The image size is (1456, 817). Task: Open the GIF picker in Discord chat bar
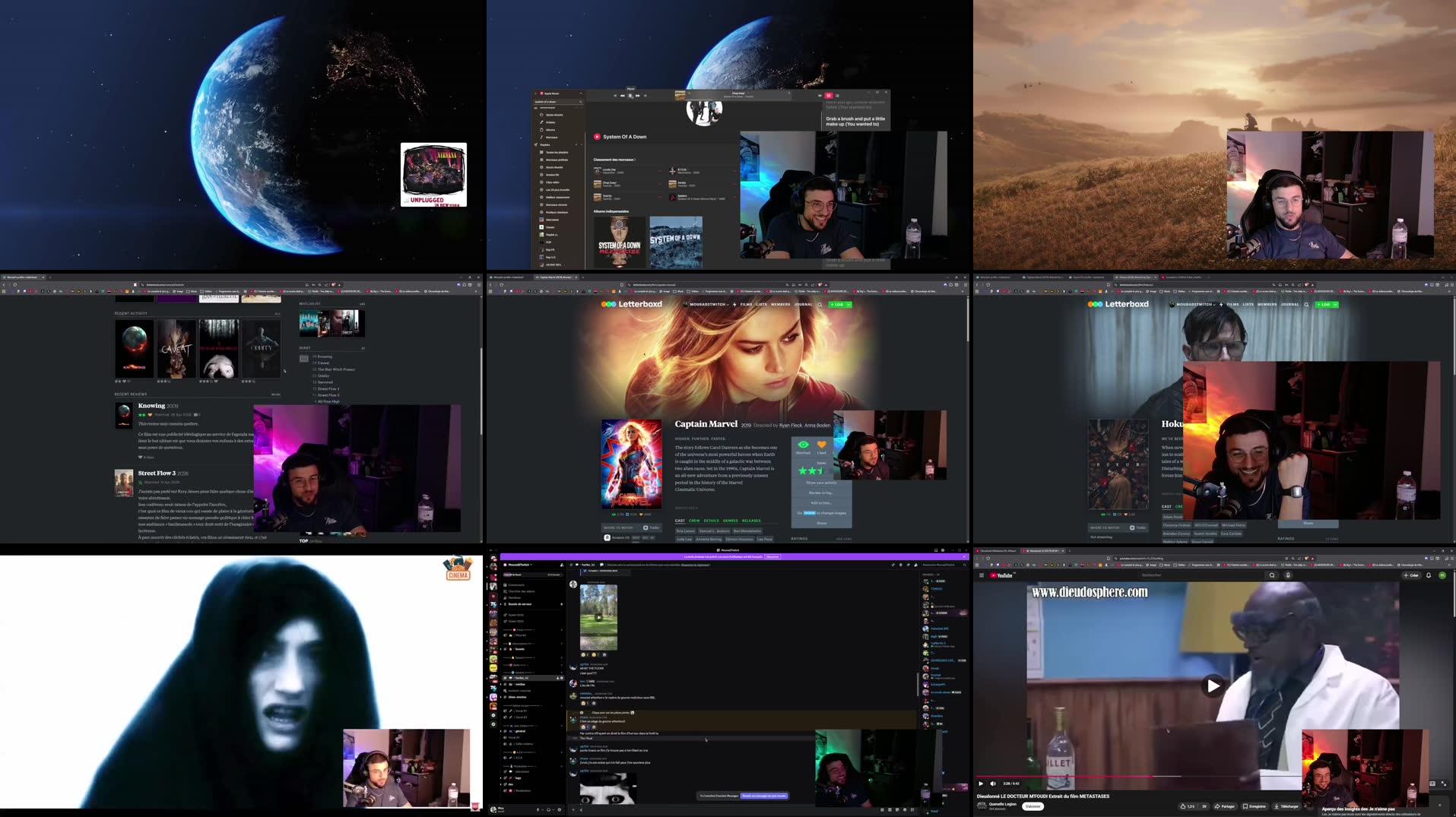coord(890,809)
